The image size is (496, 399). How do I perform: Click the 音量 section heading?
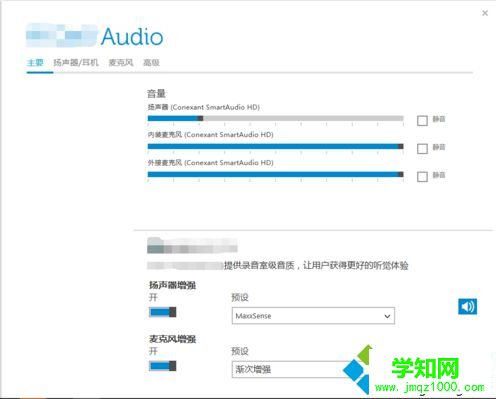[x=156, y=94]
